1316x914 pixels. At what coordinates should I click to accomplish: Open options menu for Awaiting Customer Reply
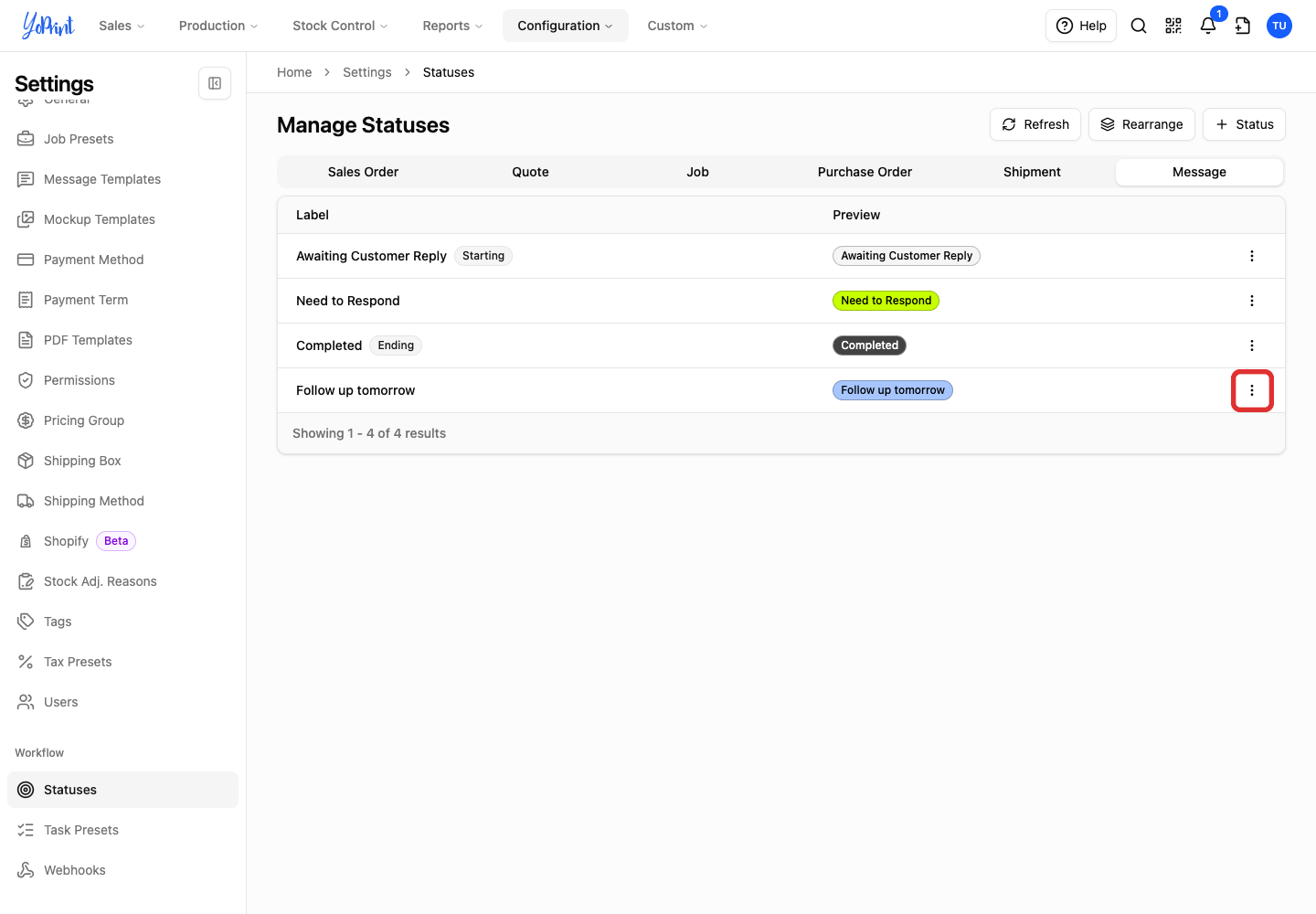click(1252, 256)
